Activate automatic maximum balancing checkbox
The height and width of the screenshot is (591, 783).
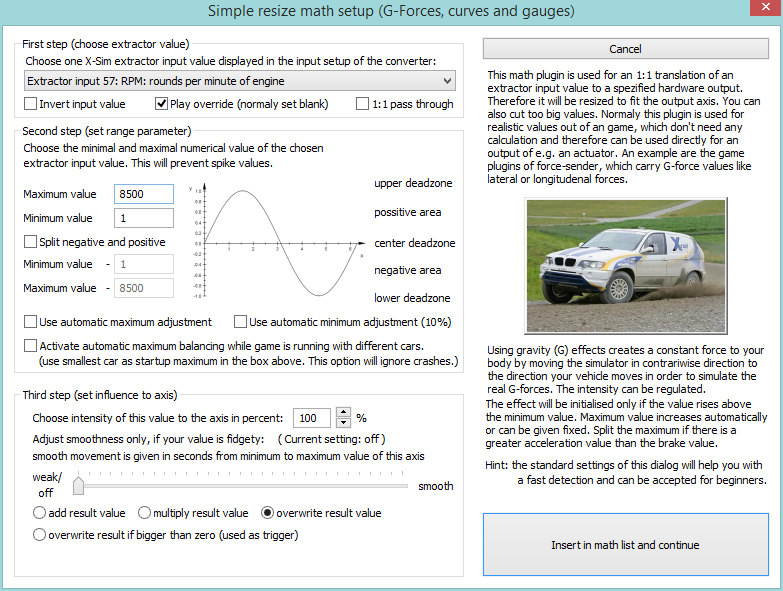point(30,346)
